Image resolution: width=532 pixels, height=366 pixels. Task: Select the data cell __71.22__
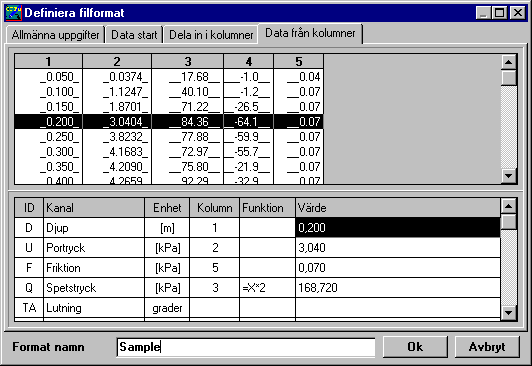188,107
